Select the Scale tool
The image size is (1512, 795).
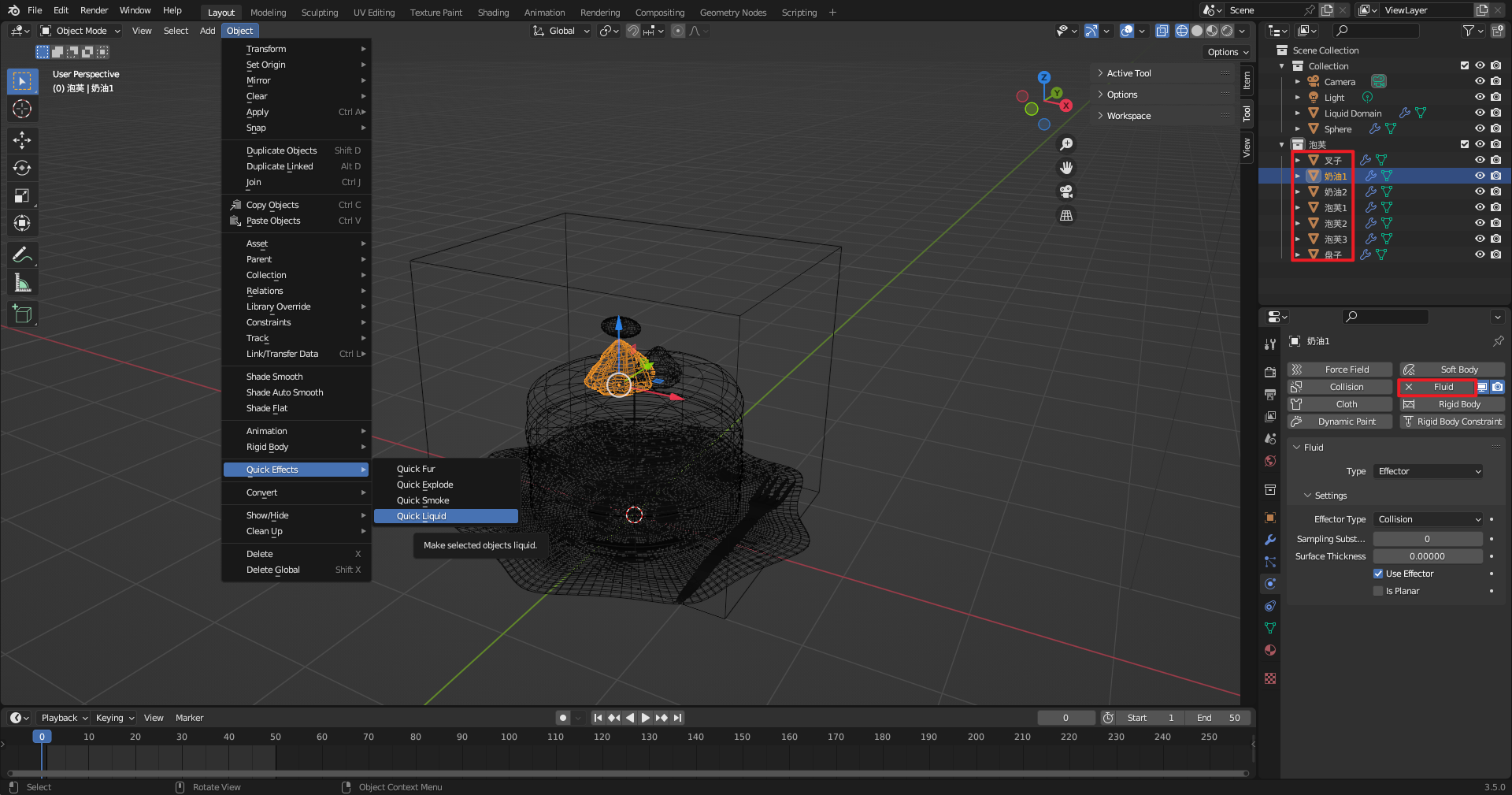tap(22, 195)
